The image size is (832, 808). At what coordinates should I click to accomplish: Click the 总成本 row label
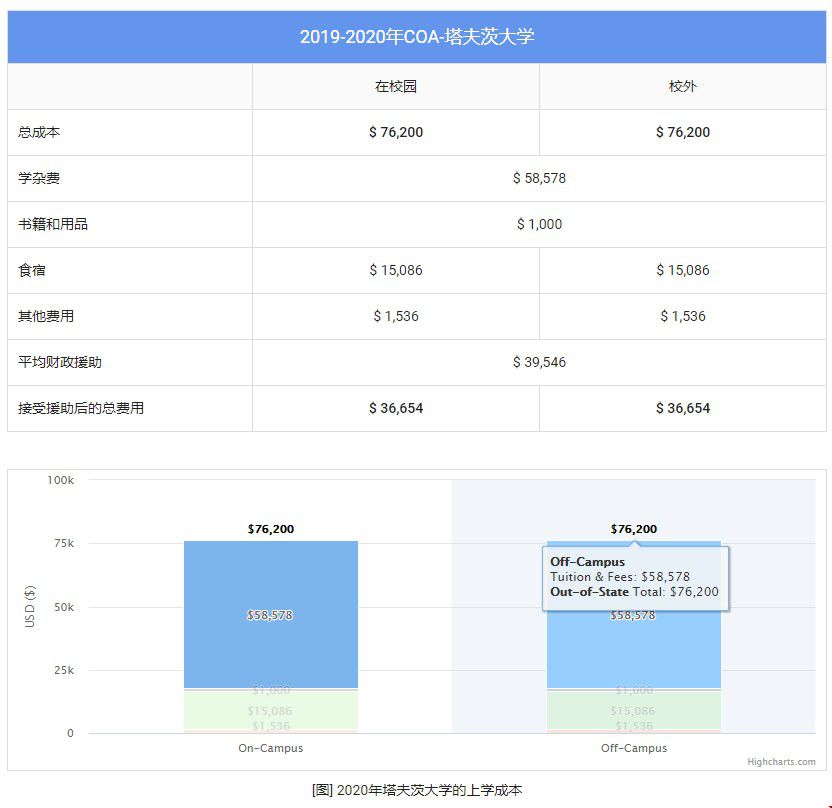pyautogui.click(x=39, y=132)
